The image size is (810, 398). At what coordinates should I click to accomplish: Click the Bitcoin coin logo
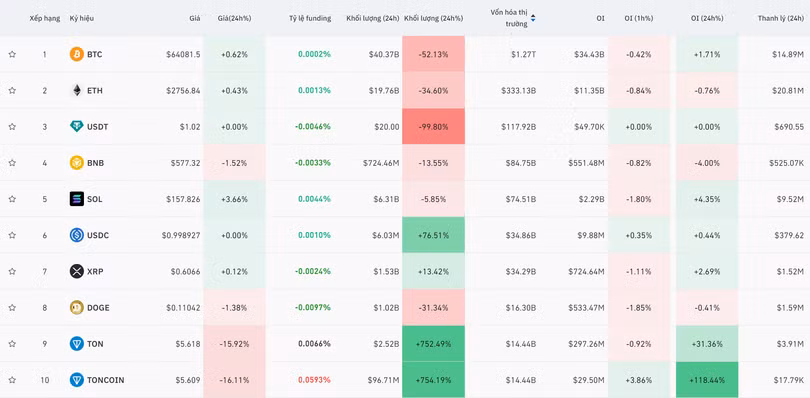tap(76, 54)
